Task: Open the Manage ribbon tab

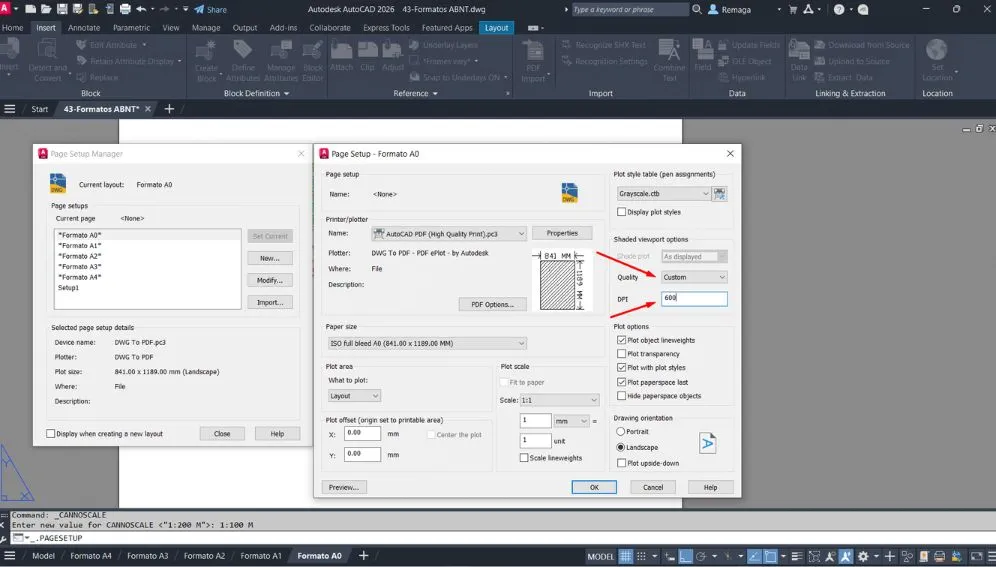Action: click(206, 28)
